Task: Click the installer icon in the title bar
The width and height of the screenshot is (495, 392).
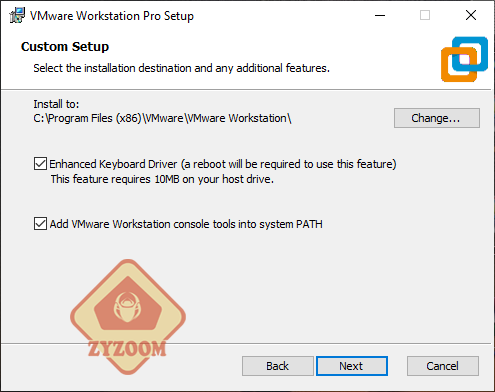Action: coord(17,15)
